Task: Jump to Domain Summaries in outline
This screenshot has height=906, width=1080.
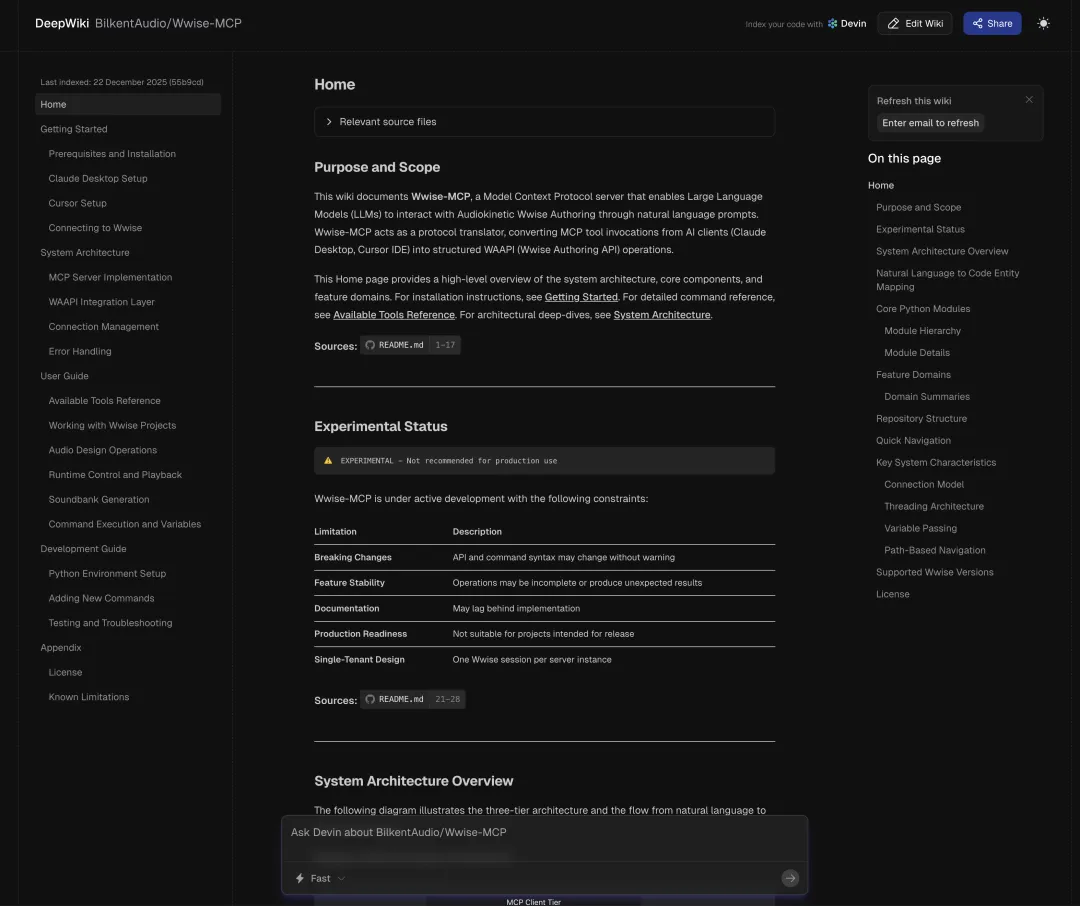Action: click(926, 397)
